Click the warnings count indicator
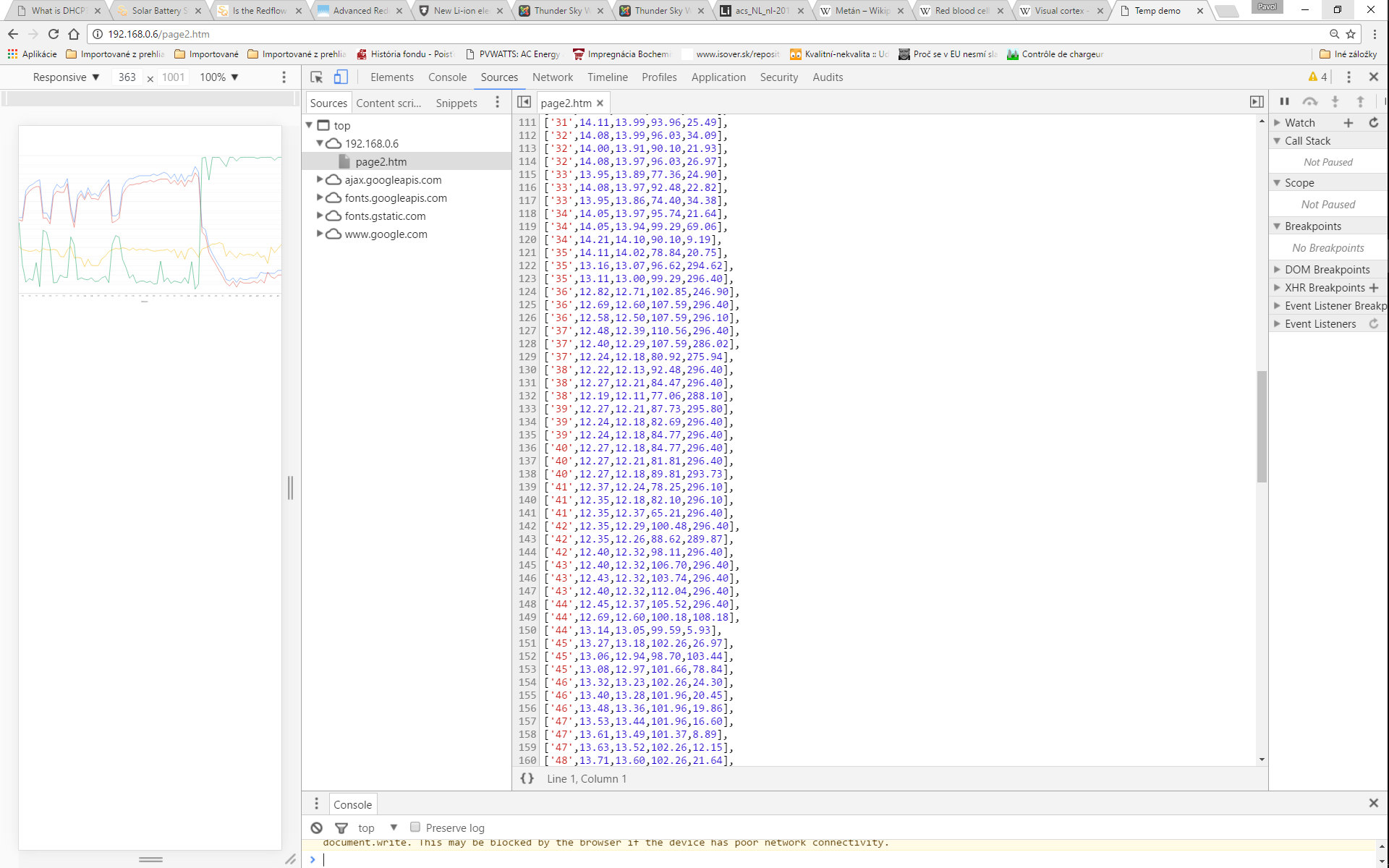This screenshot has height=868, width=1389. click(1317, 77)
